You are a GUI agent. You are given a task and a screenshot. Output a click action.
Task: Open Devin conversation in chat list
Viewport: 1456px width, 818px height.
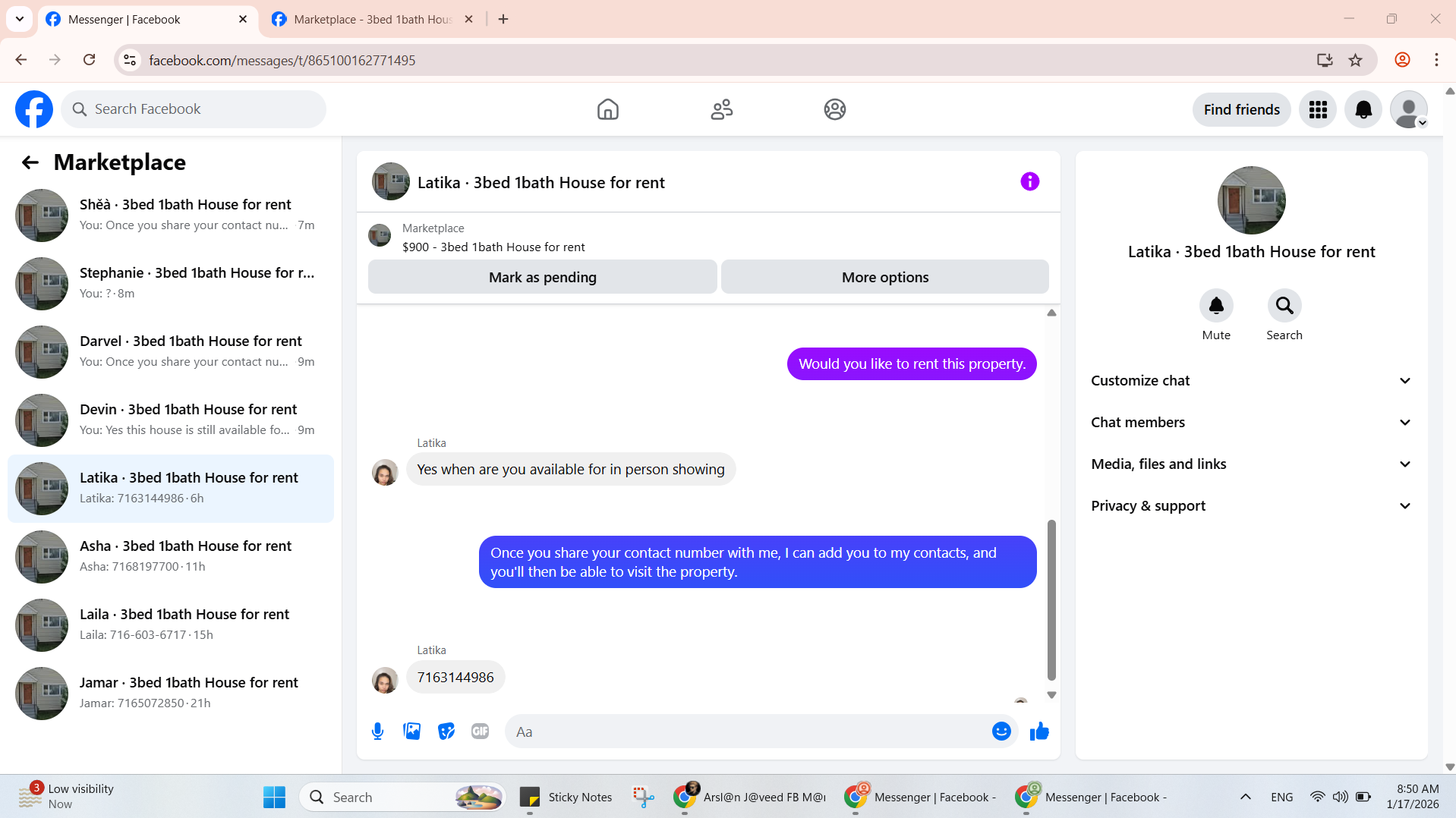[171, 420]
